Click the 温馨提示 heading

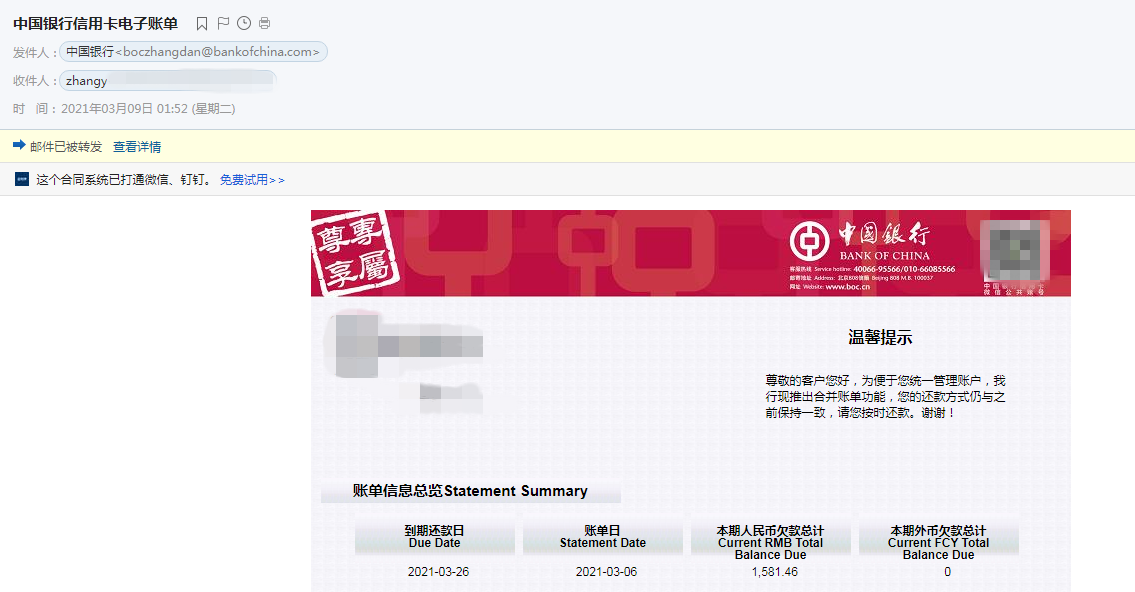click(x=880, y=337)
